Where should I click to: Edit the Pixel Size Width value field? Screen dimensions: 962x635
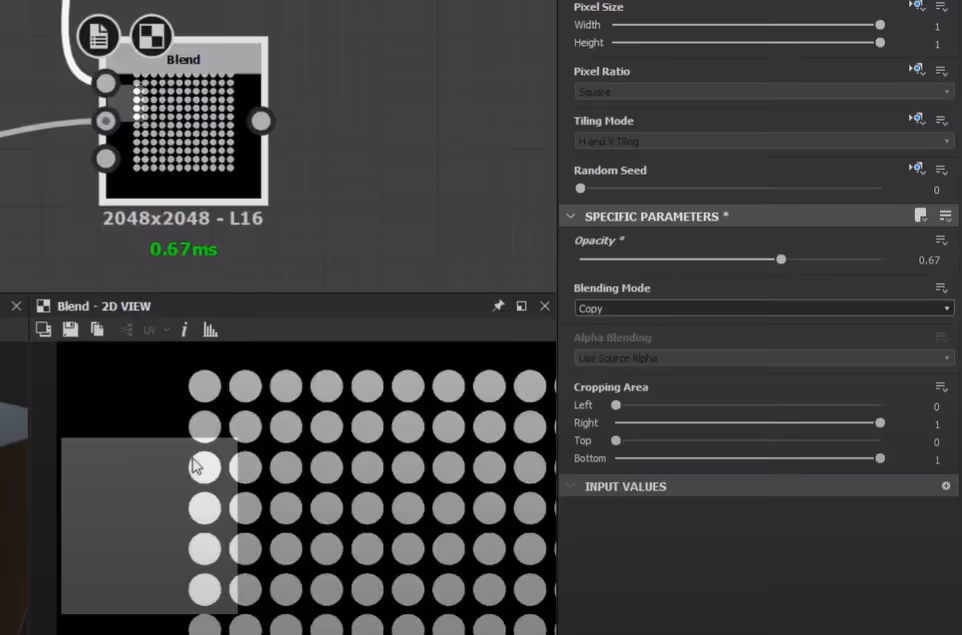(937, 26)
